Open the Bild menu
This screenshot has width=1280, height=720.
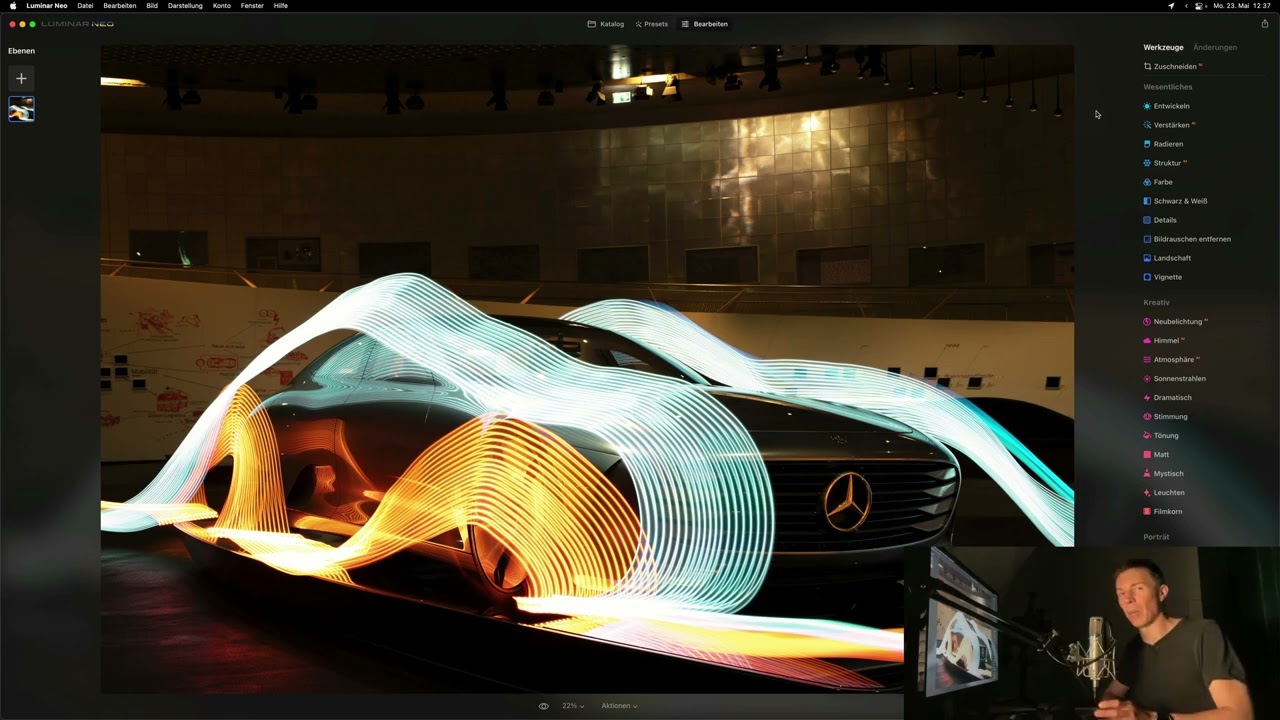152,6
